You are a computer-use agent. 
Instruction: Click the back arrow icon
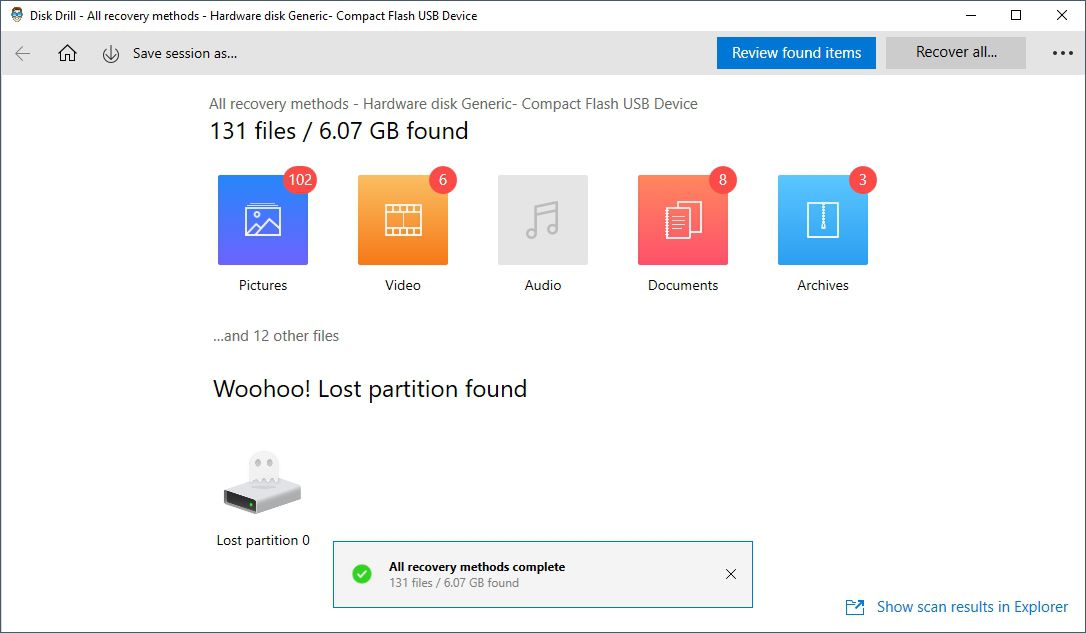click(x=23, y=54)
